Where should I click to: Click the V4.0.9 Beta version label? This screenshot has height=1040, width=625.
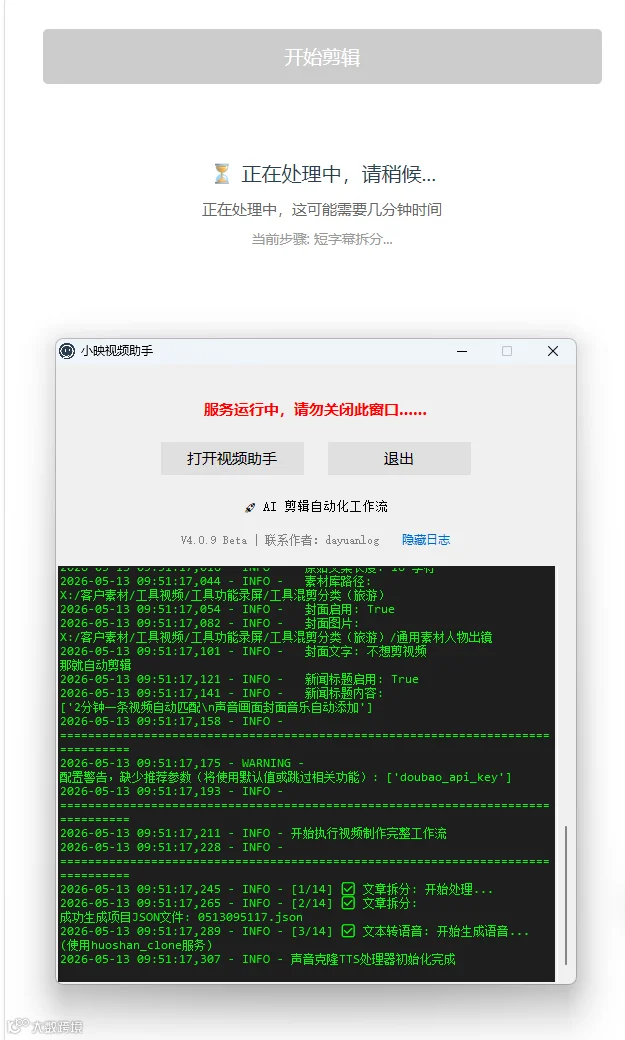tap(214, 541)
